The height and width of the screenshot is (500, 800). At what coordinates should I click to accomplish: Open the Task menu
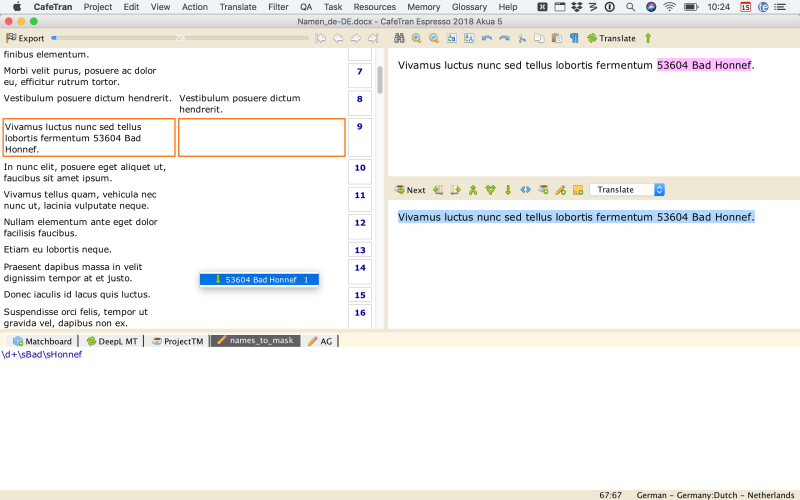(x=333, y=7)
